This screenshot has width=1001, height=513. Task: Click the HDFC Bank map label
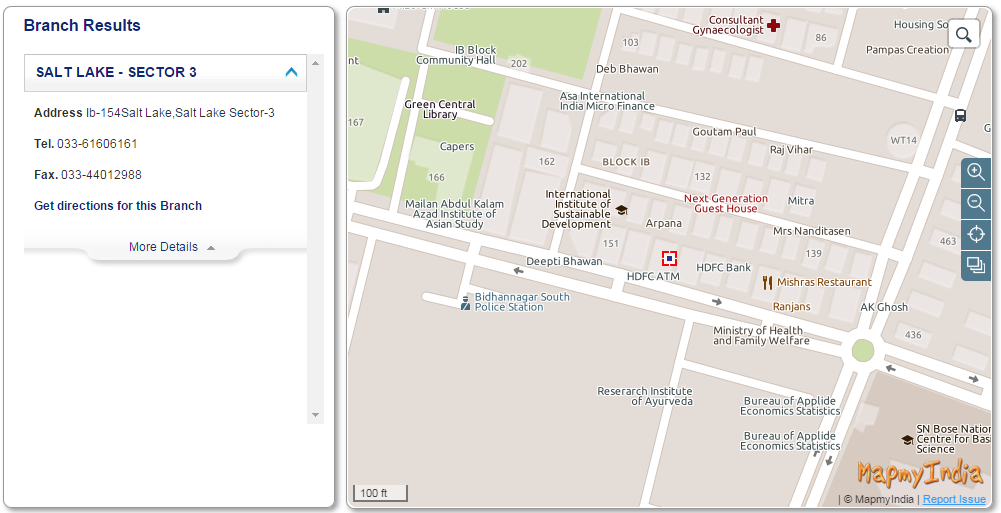723,268
